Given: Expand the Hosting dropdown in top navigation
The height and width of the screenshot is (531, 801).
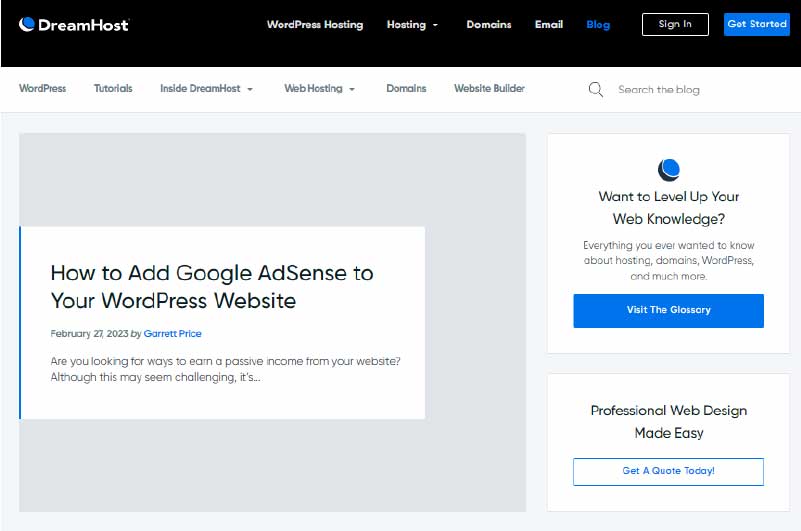Looking at the screenshot, I should 412,25.
